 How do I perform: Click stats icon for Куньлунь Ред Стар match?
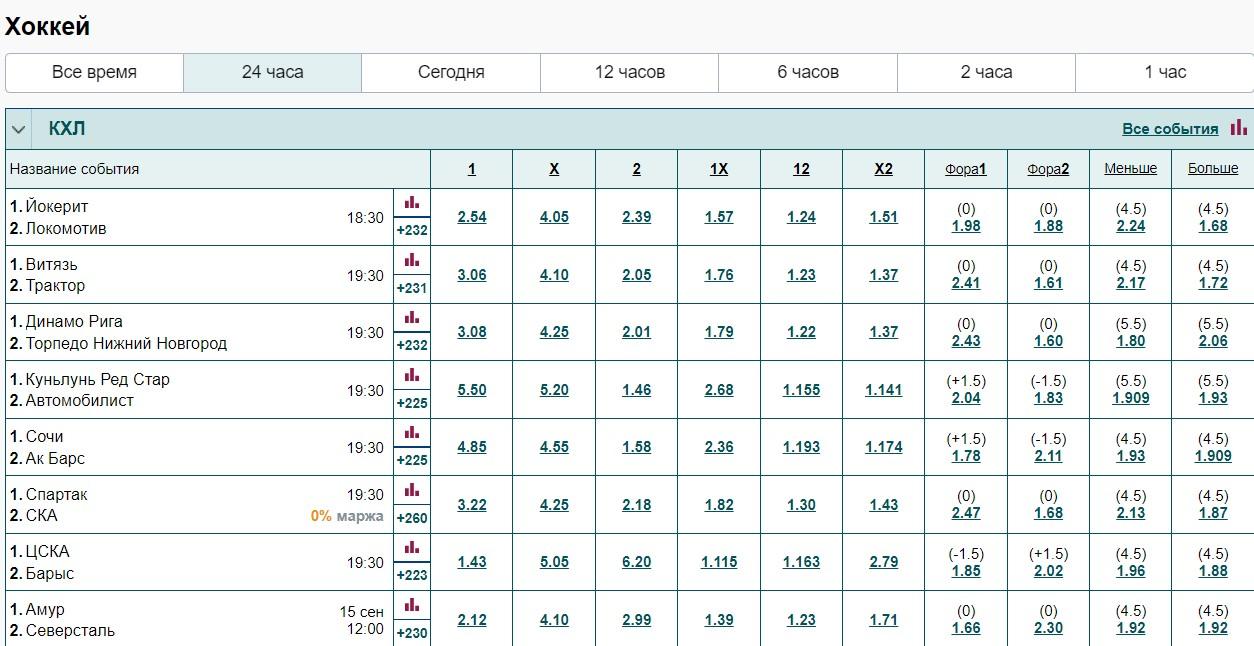[412, 376]
